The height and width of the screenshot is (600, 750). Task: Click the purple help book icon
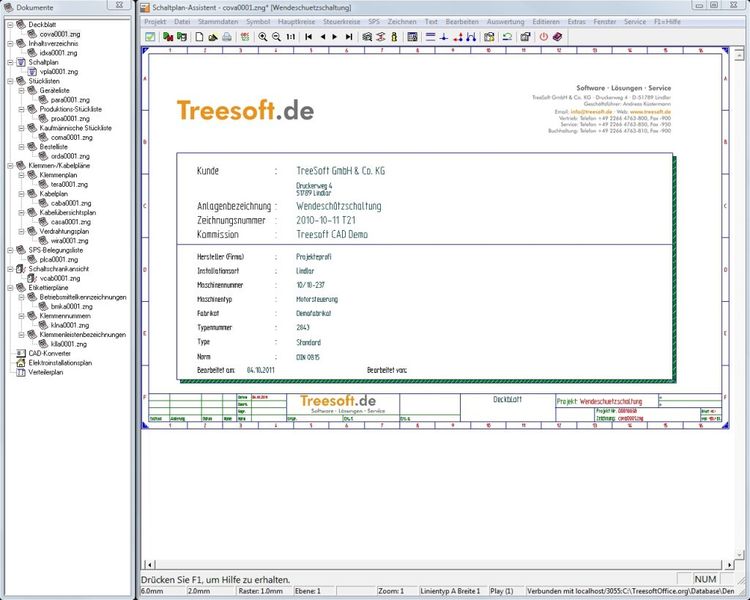tap(557, 37)
